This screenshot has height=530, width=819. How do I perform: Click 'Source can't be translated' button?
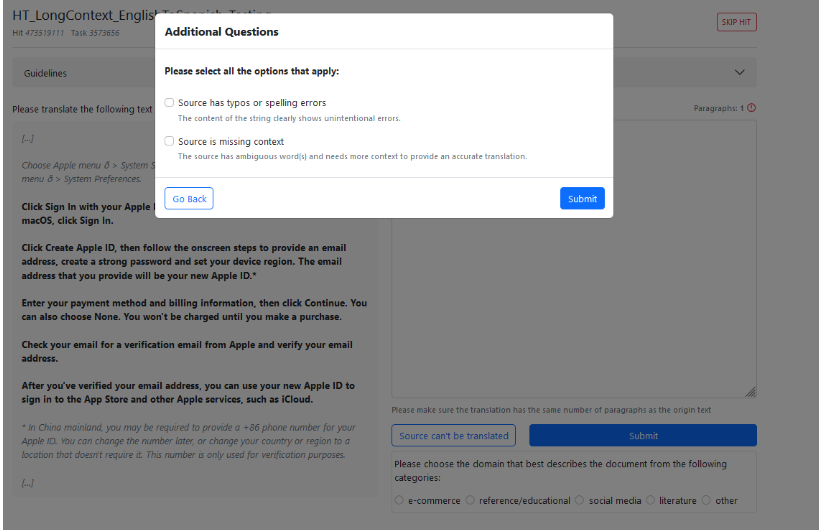(455, 436)
